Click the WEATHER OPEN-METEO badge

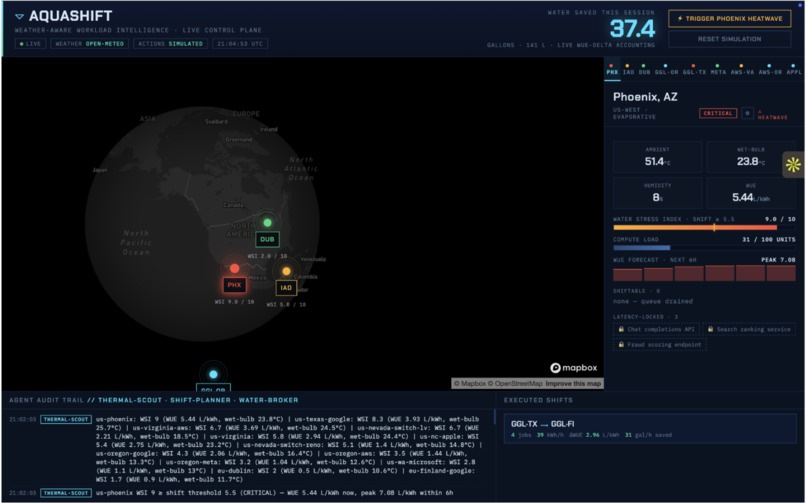click(89, 44)
